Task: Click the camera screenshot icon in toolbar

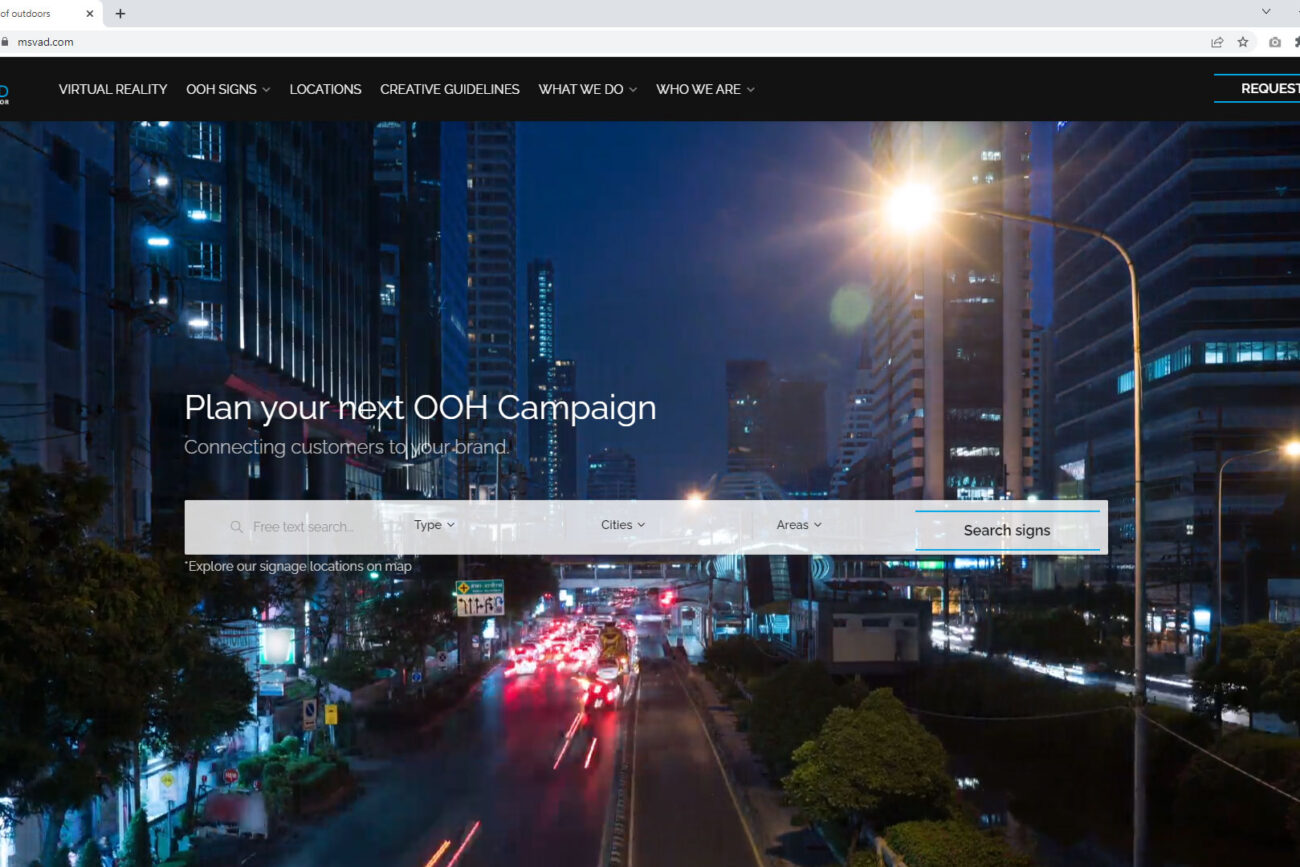Action: (1274, 42)
